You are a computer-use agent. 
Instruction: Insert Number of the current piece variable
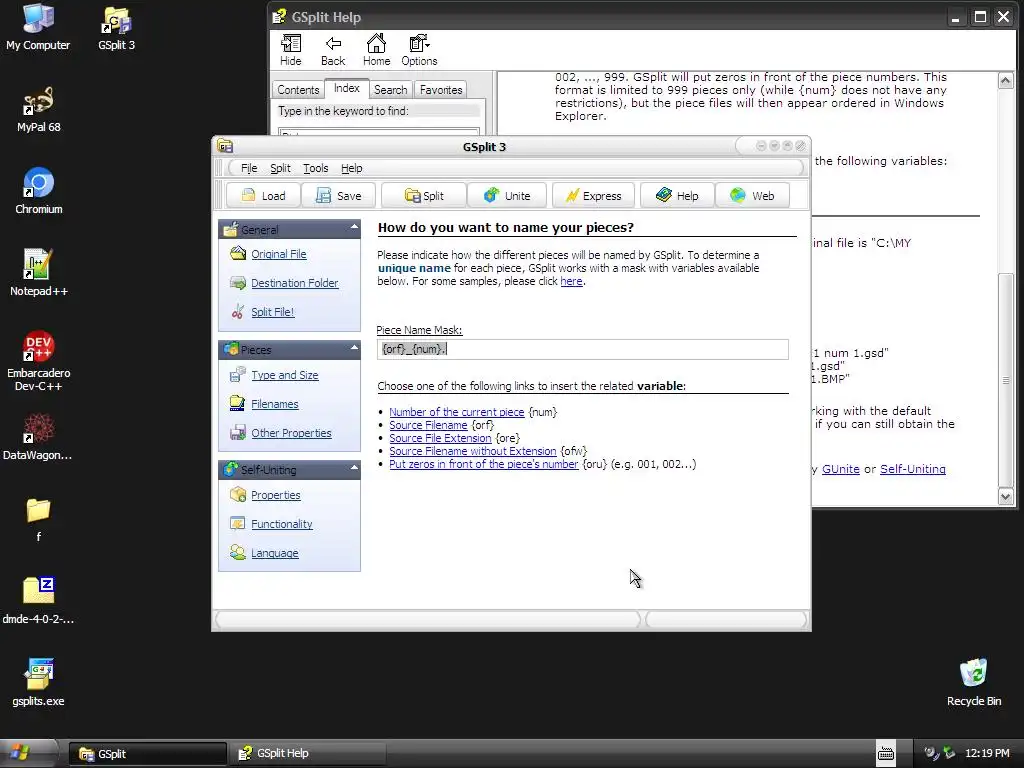point(456,412)
